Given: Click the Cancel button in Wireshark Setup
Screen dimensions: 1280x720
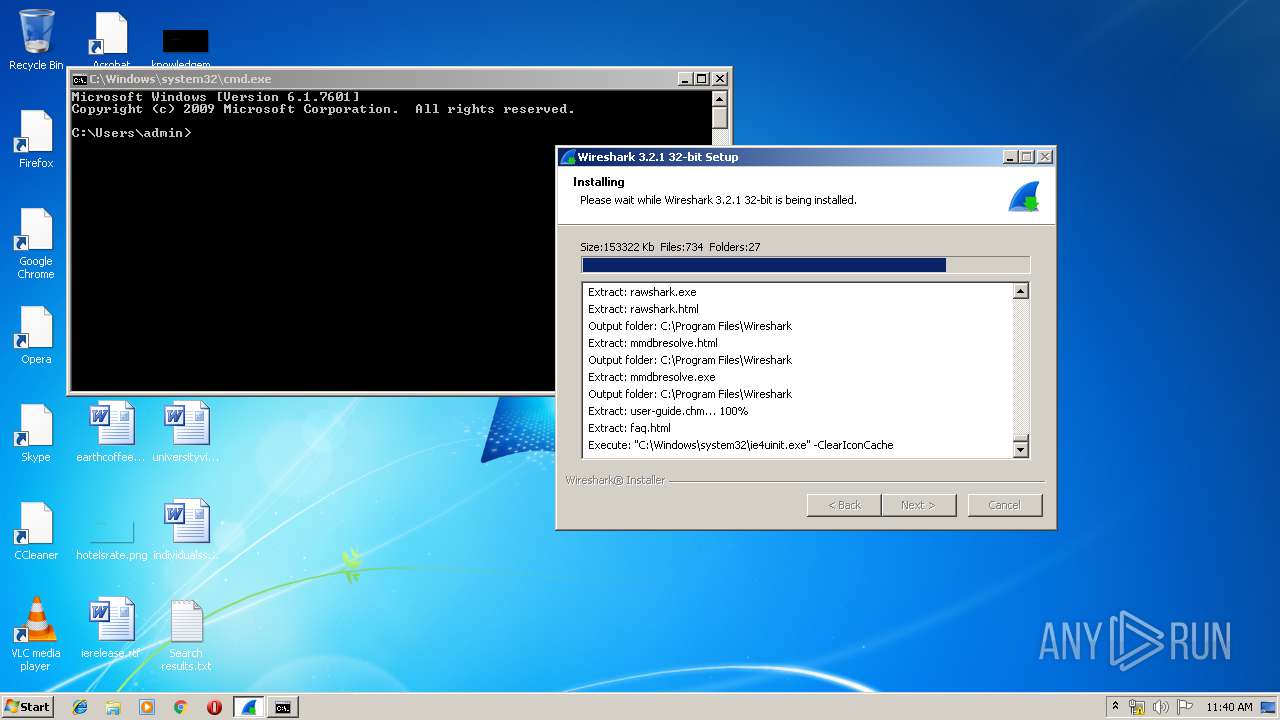Looking at the screenshot, I should point(1005,505).
